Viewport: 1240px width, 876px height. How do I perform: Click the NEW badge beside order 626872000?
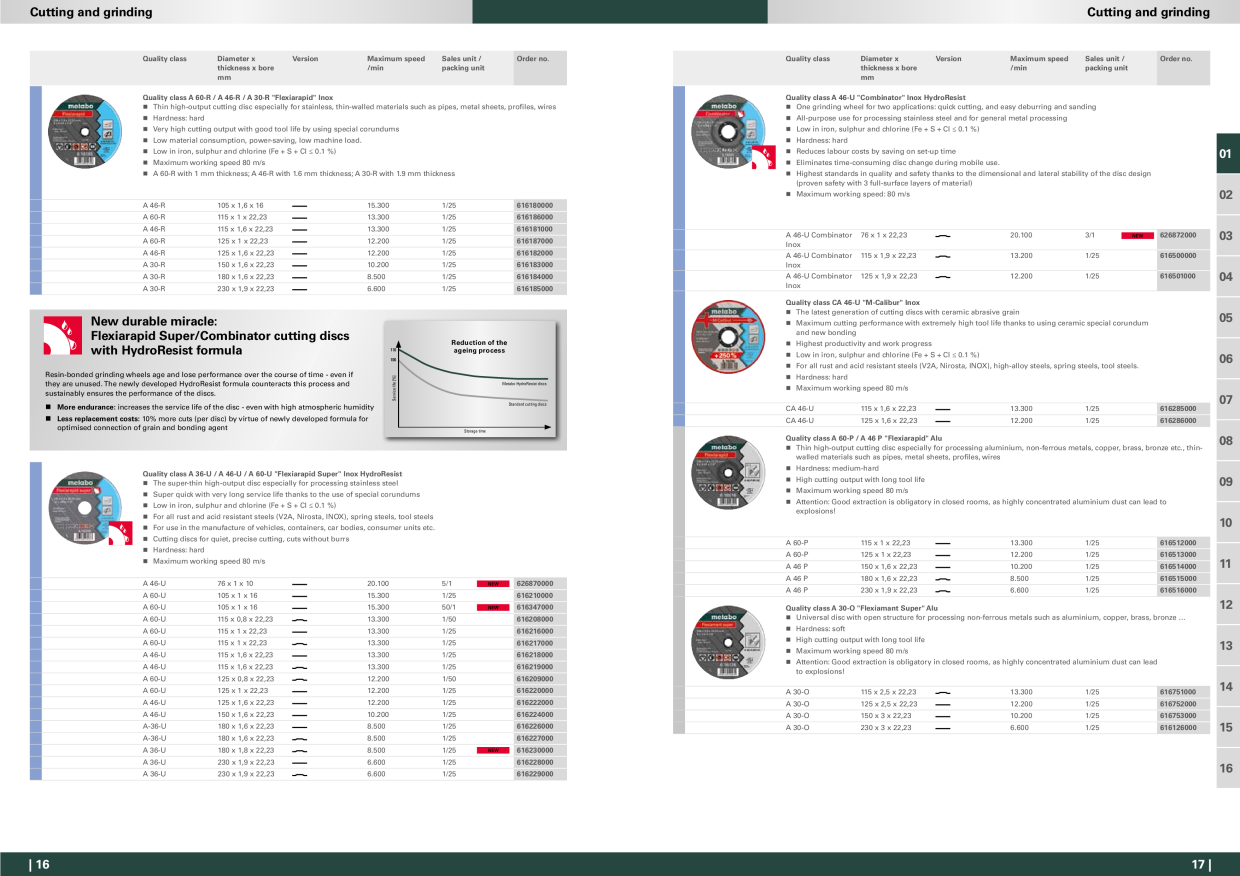pos(1136,236)
